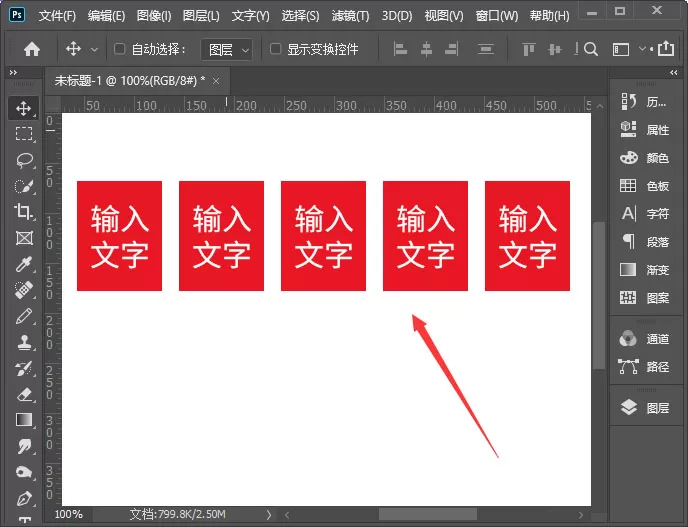The width and height of the screenshot is (688, 527).
Task: Click the share export icon
Action: [666, 48]
